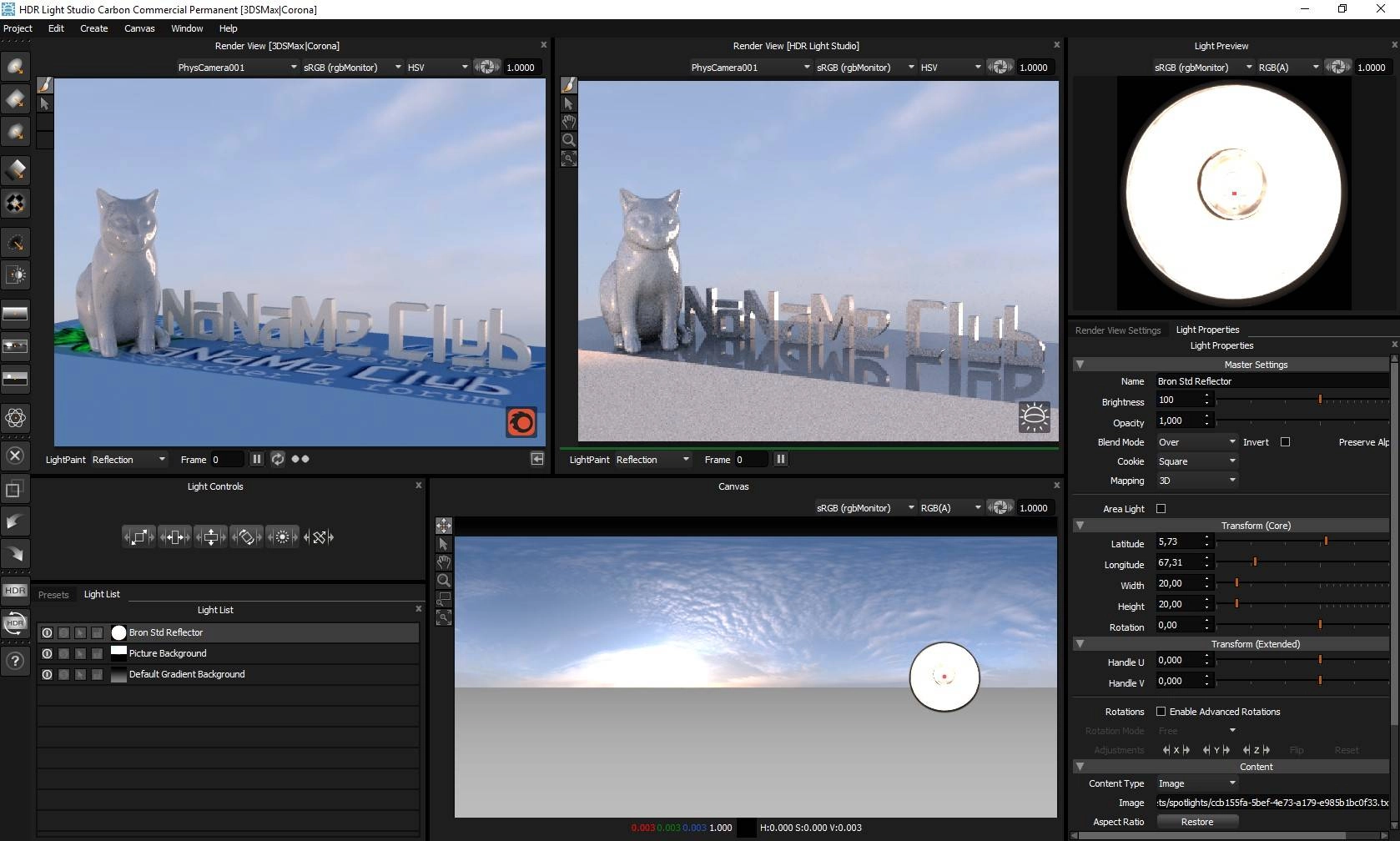Pause the 3DSMax Corona render view
The image size is (1400, 841).
click(257, 459)
